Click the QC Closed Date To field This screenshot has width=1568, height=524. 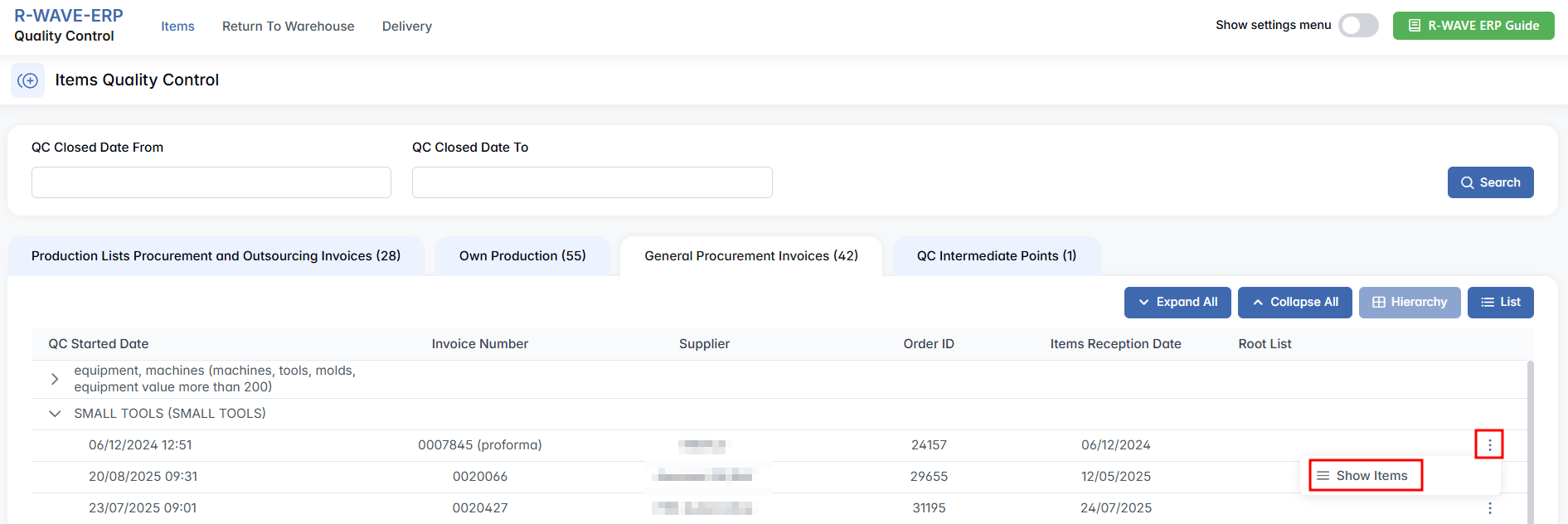pyautogui.click(x=591, y=182)
